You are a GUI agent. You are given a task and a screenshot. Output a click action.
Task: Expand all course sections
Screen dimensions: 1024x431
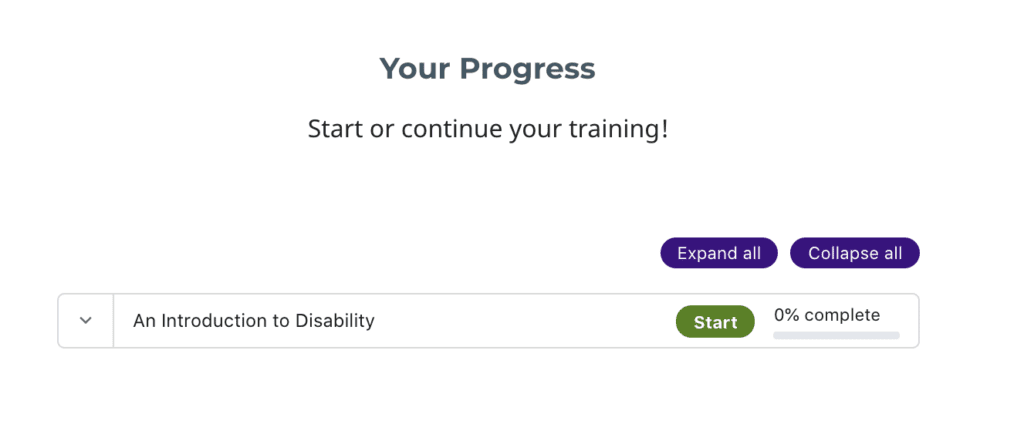coord(718,253)
